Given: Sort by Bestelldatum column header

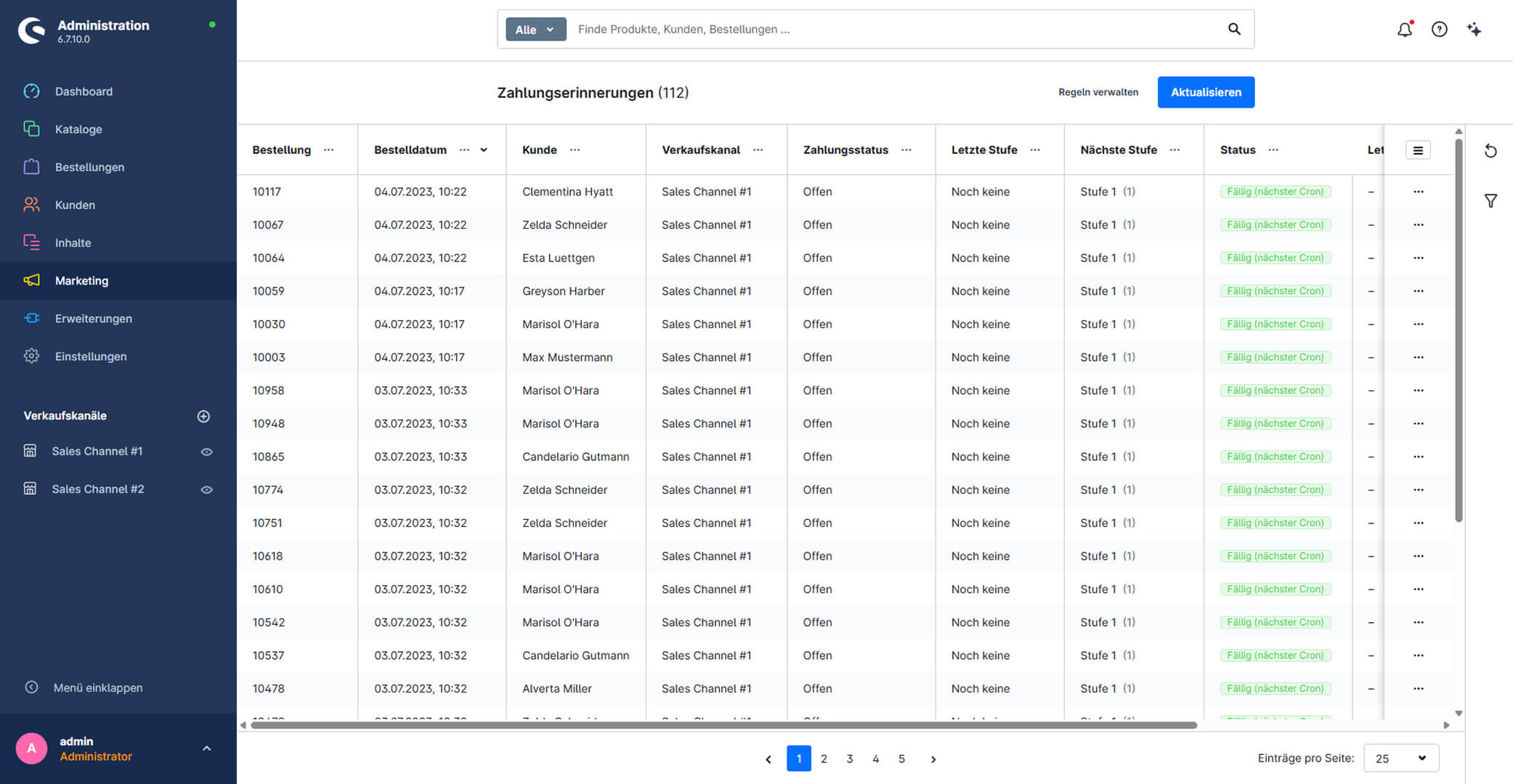Looking at the screenshot, I should 410,150.
